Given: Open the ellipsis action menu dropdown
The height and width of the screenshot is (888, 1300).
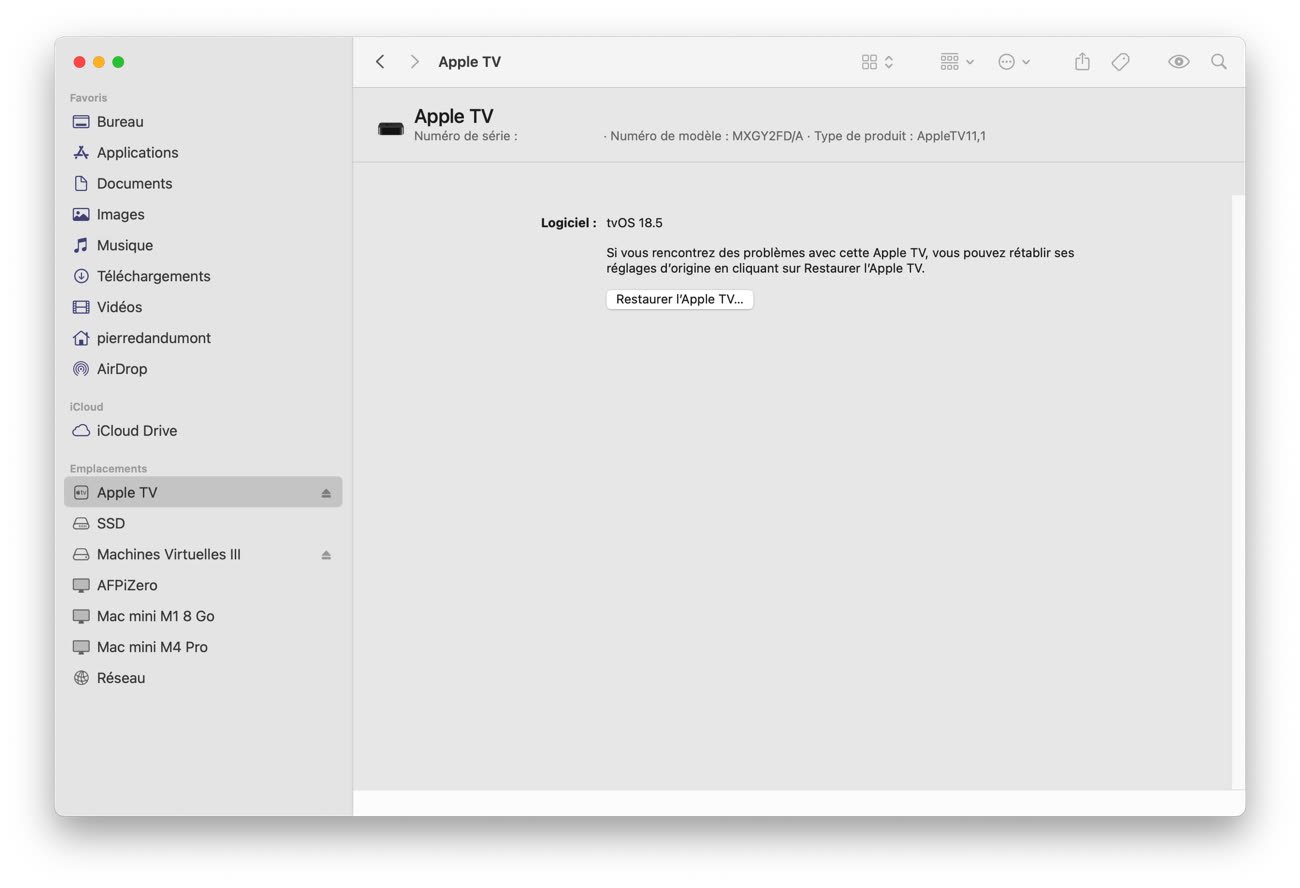Looking at the screenshot, I should point(1014,62).
